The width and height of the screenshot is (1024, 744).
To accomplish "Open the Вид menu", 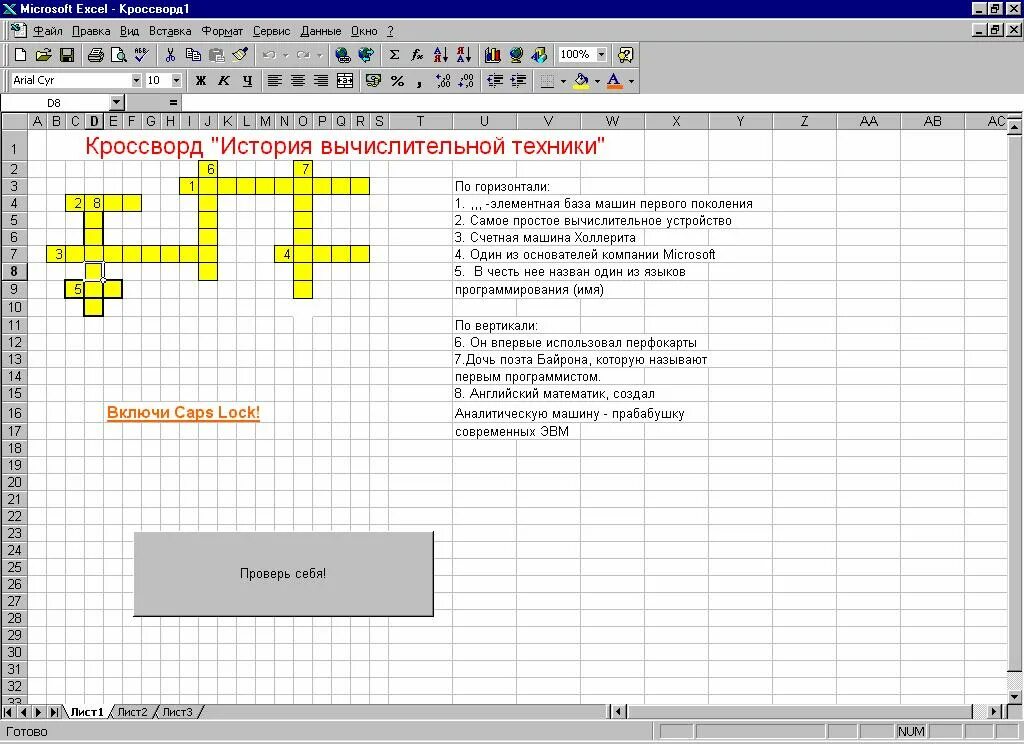I will (x=129, y=31).
